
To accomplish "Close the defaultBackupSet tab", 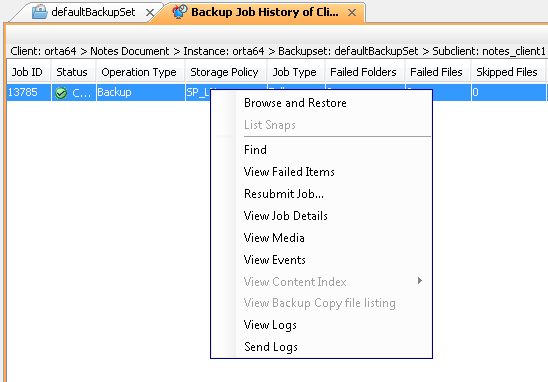I will point(150,13).
